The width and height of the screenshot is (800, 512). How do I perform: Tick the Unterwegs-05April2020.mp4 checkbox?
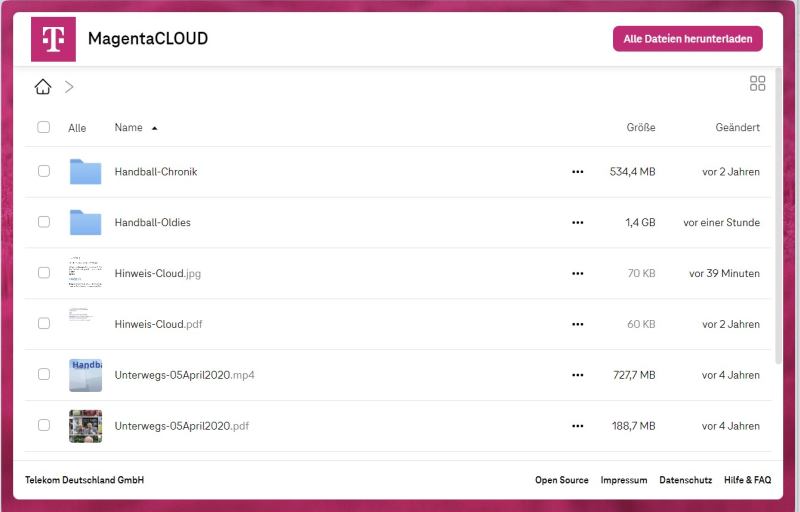(x=44, y=374)
